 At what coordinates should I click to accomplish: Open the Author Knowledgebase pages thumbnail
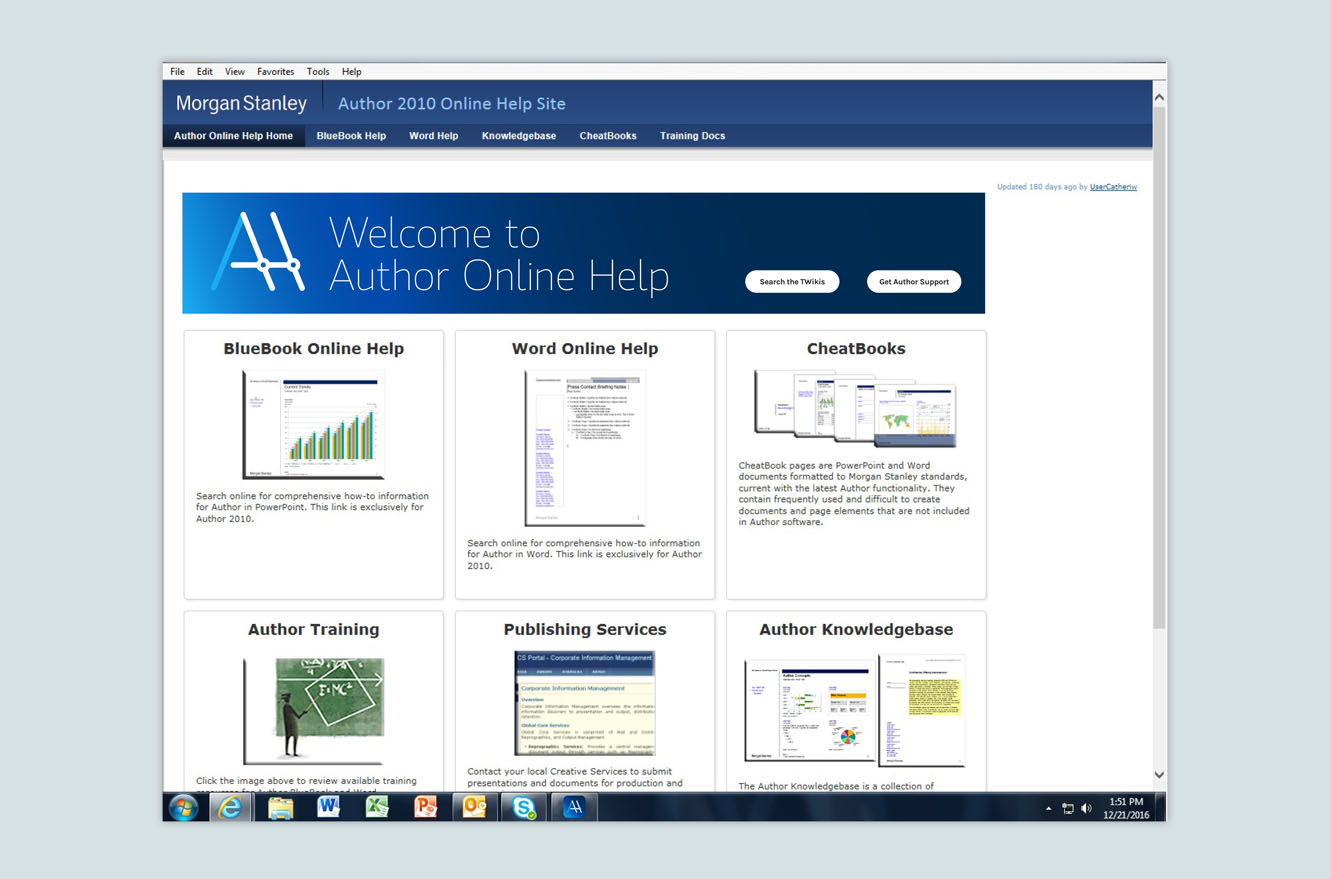tap(855, 710)
